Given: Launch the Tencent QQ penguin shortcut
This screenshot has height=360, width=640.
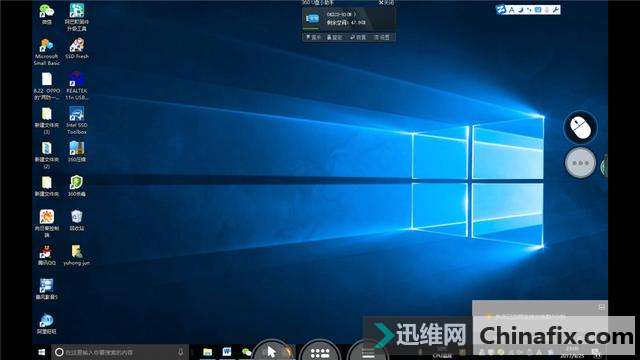Looking at the screenshot, I should [x=47, y=255].
